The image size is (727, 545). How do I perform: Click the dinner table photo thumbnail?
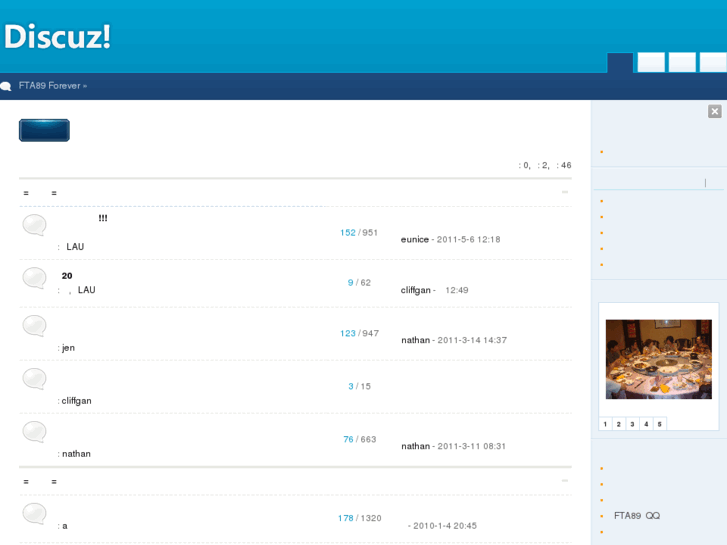[x=658, y=359]
